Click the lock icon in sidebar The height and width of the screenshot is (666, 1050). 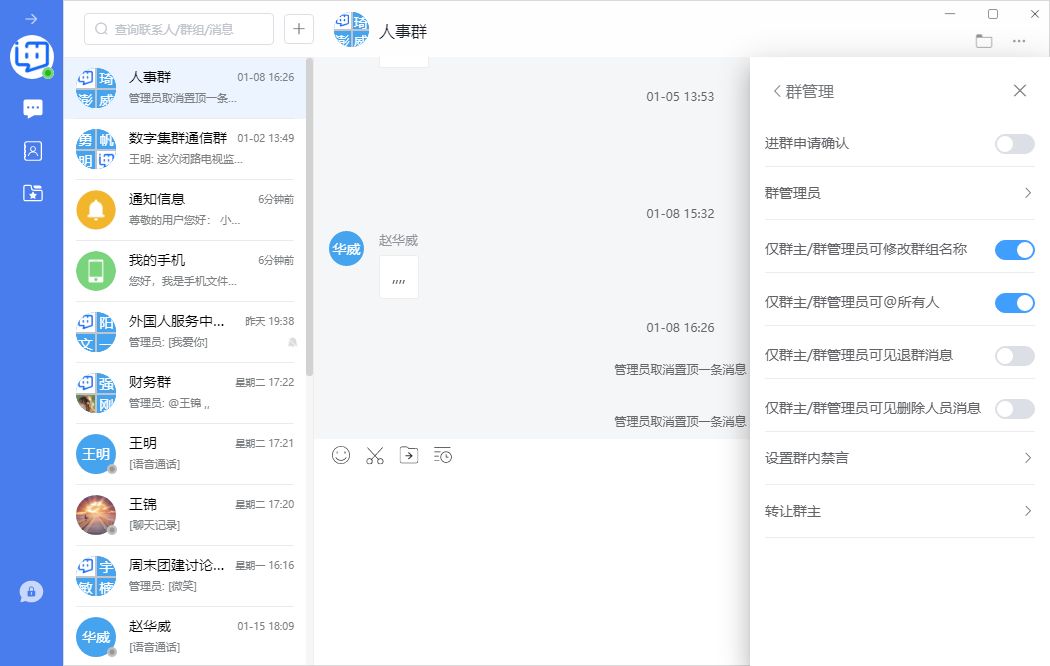coord(31,592)
